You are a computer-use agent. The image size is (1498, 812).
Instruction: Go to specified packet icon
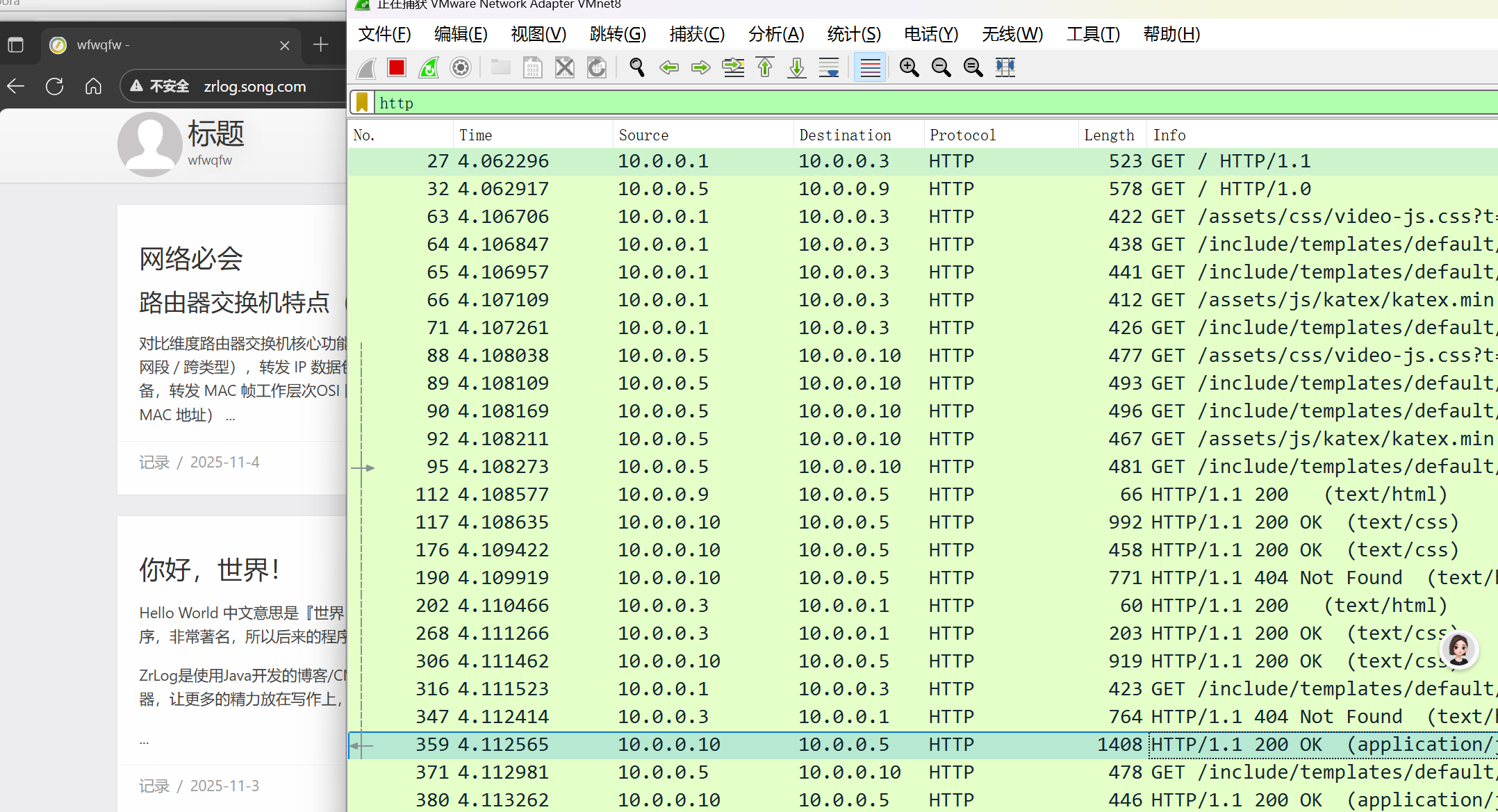733,67
